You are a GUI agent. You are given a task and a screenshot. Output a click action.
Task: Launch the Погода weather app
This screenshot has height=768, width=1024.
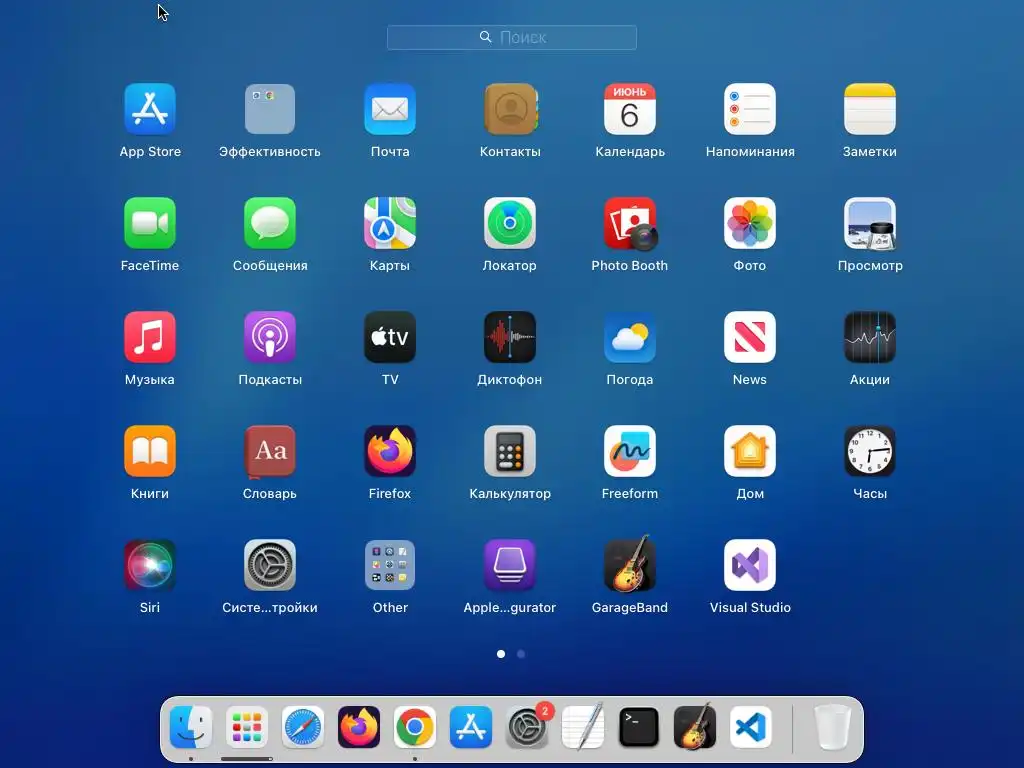pyautogui.click(x=630, y=337)
